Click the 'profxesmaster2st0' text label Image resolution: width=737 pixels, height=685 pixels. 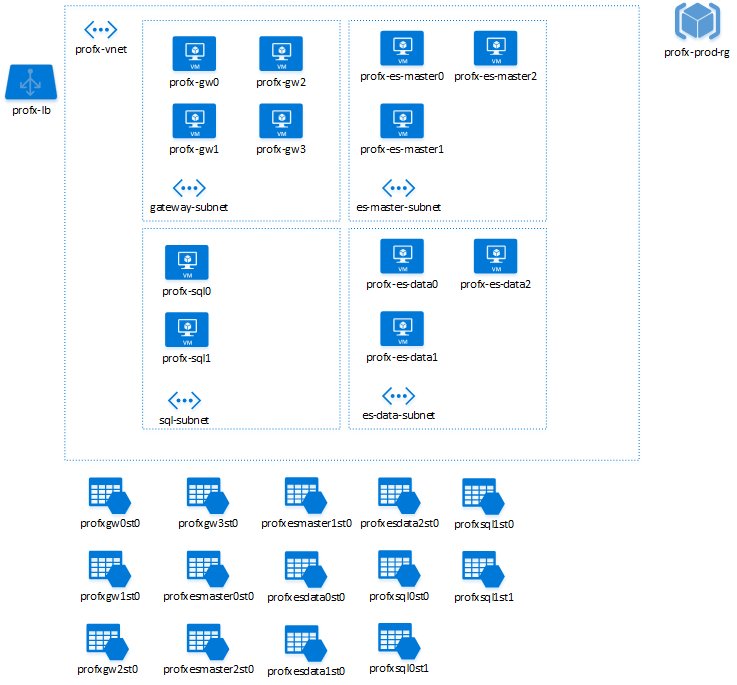tap(208, 669)
